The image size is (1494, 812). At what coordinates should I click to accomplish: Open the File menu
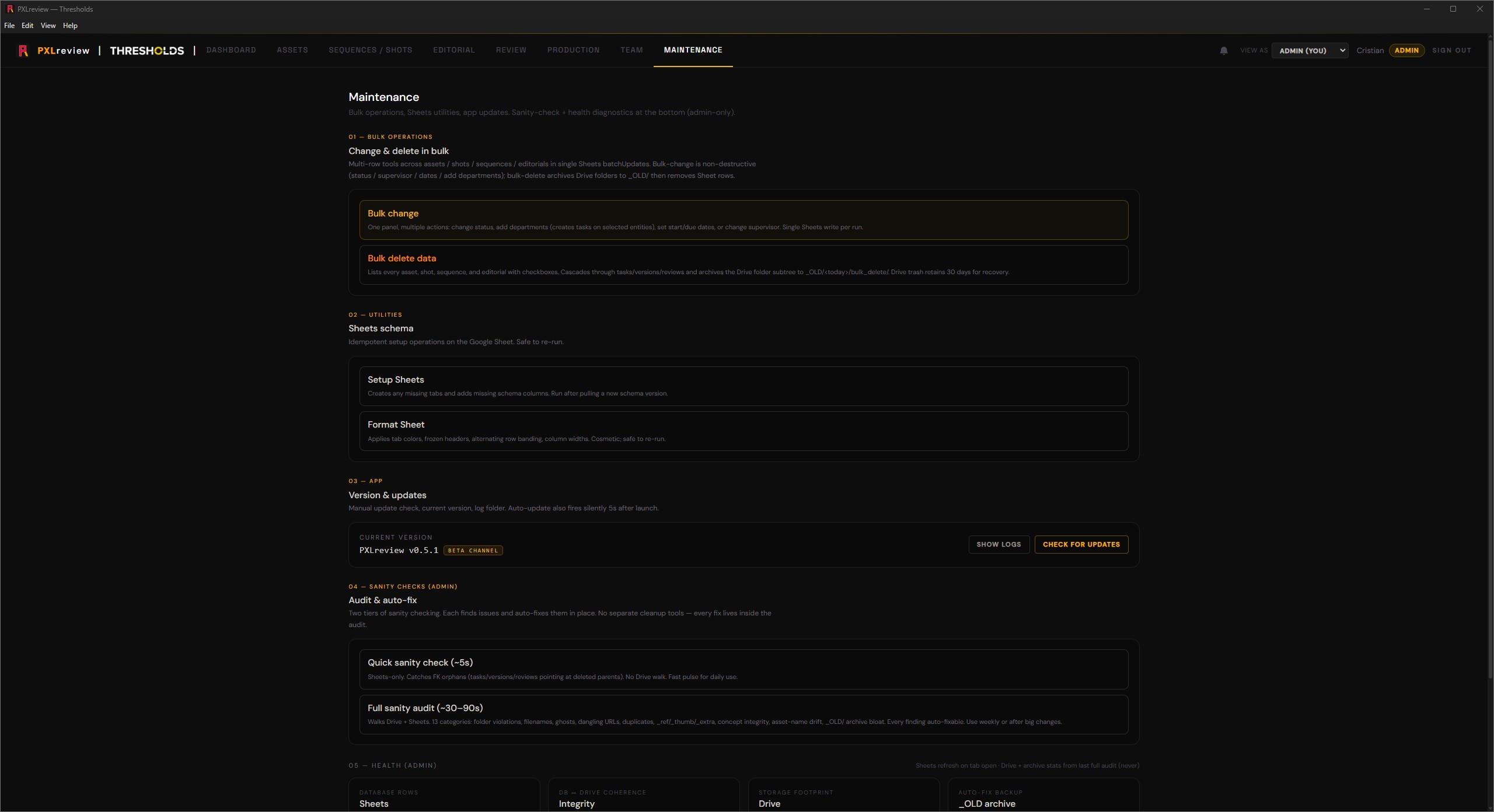click(9, 26)
